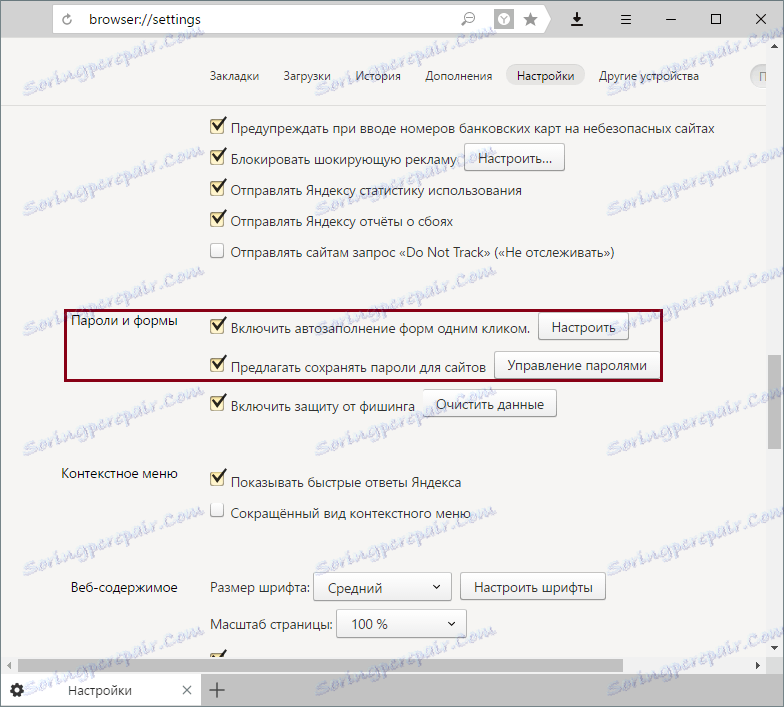Image resolution: width=784 pixels, height=707 pixels.
Task: Click the search magnifier icon in address bar
Action: (468, 20)
